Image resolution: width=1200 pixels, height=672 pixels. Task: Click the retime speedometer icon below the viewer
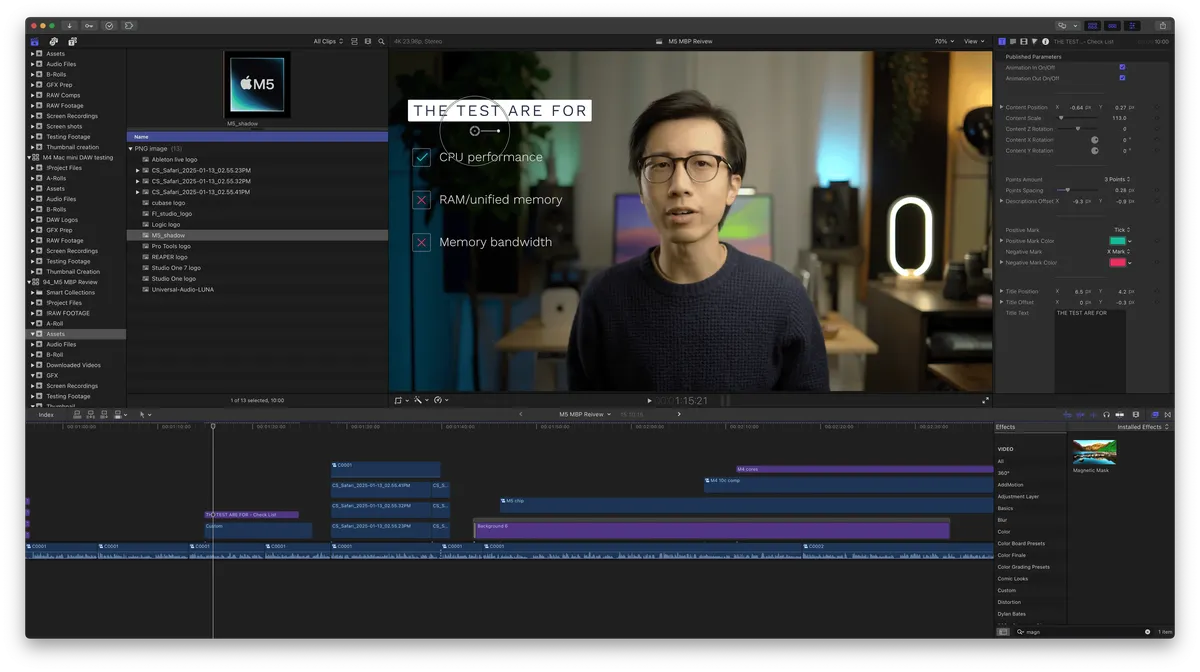[x=438, y=400]
